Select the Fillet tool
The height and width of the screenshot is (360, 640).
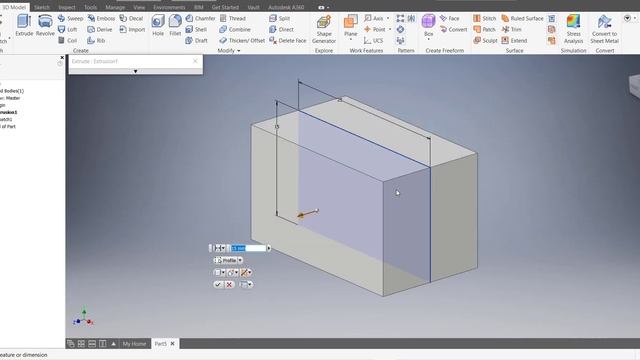(175, 25)
